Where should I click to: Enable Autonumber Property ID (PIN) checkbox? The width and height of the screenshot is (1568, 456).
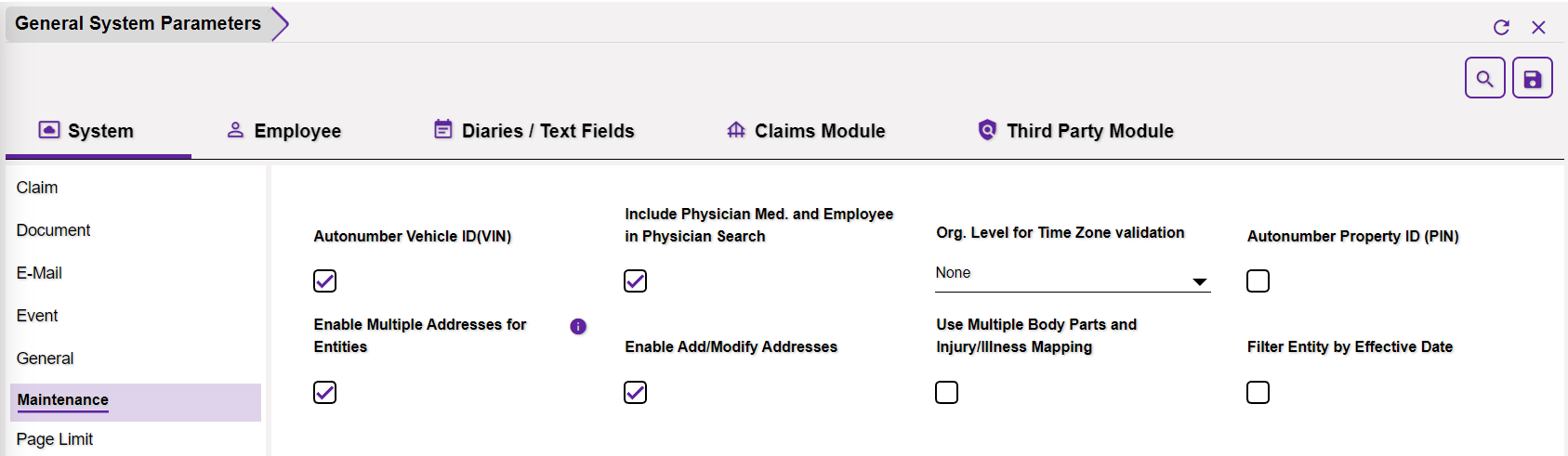[1258, 281]
